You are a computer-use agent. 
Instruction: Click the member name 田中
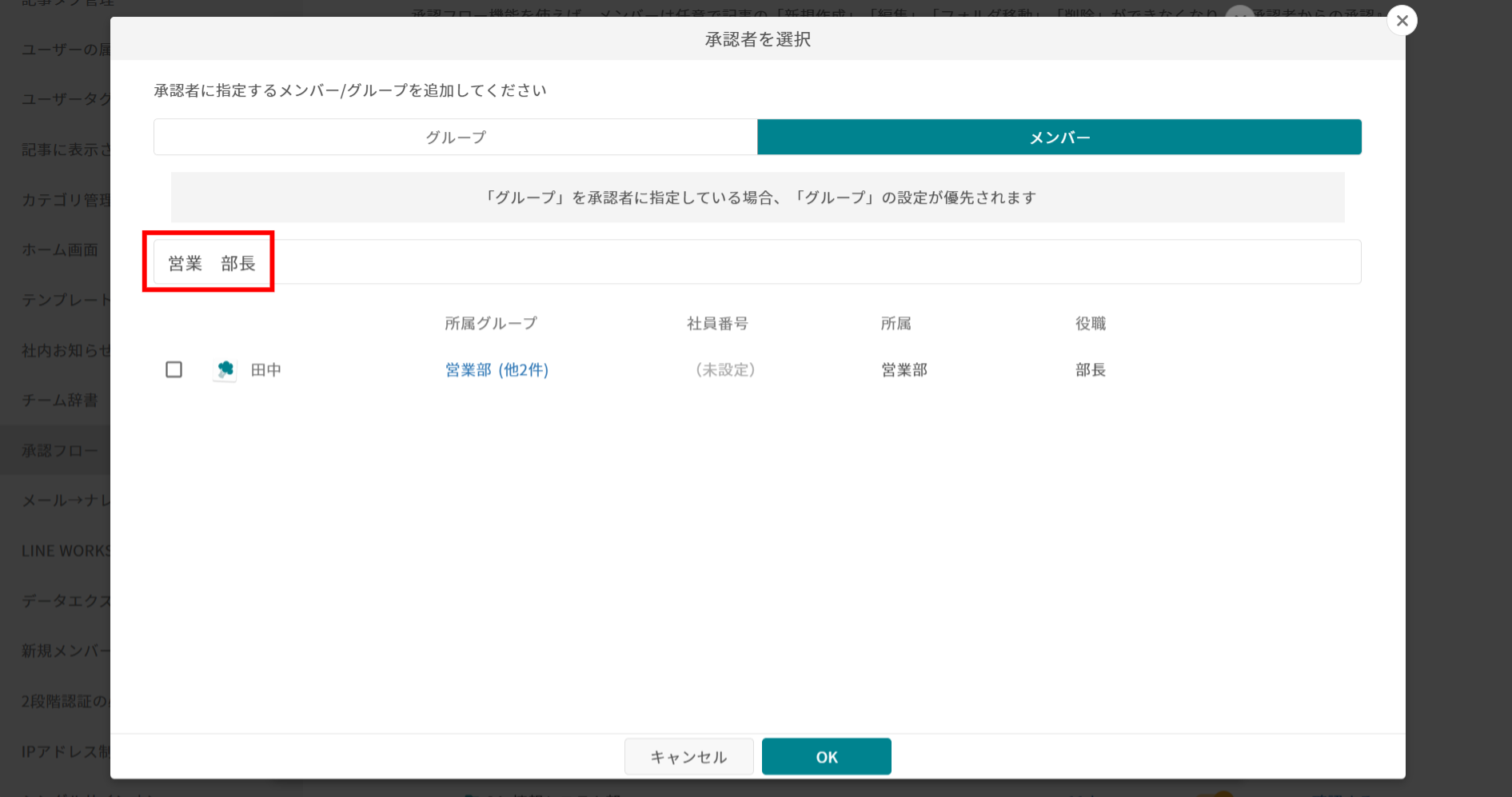[x=266, y=370]
